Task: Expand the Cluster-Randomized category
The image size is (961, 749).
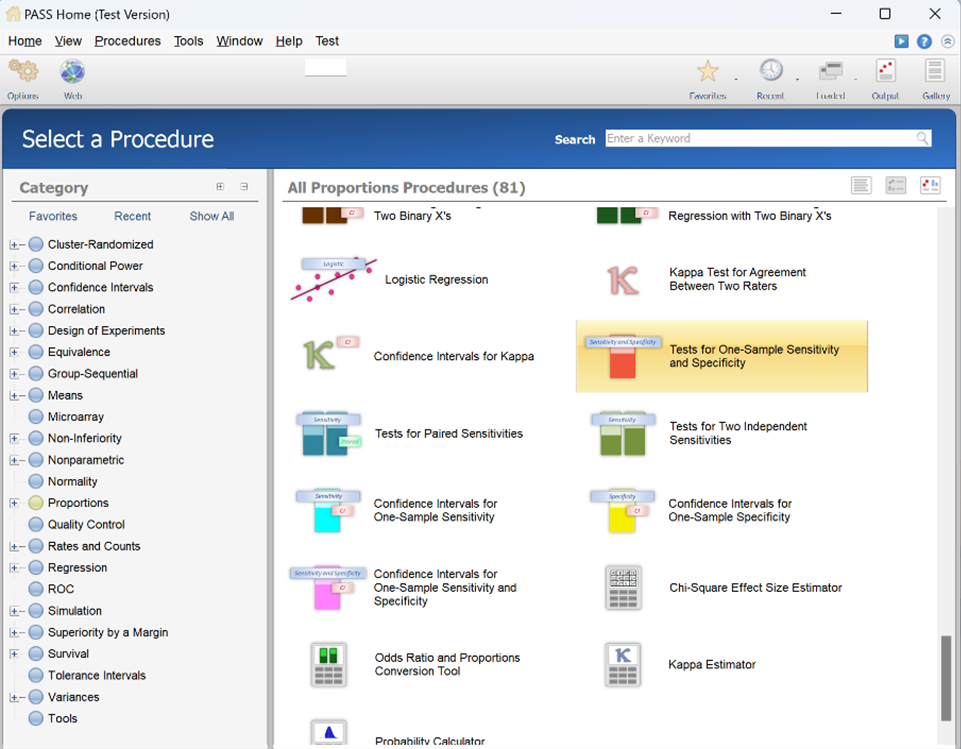Action: (14, 245)
